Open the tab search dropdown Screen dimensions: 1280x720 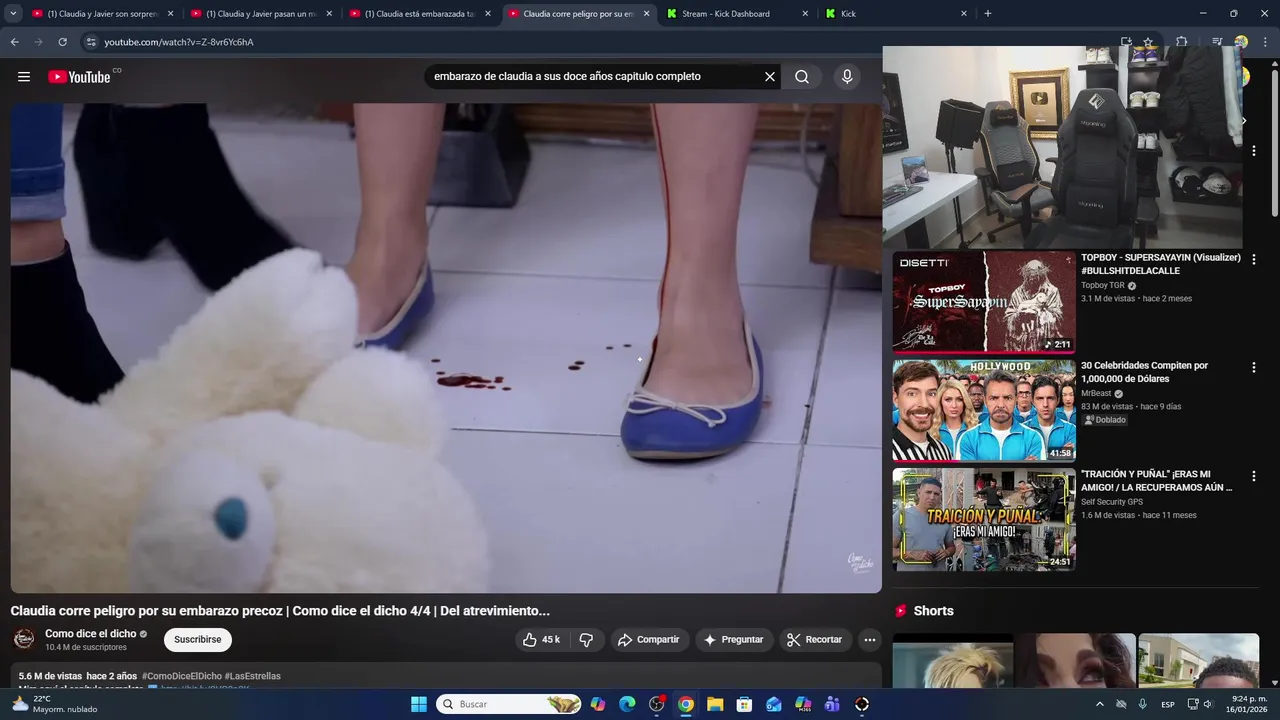13,14
